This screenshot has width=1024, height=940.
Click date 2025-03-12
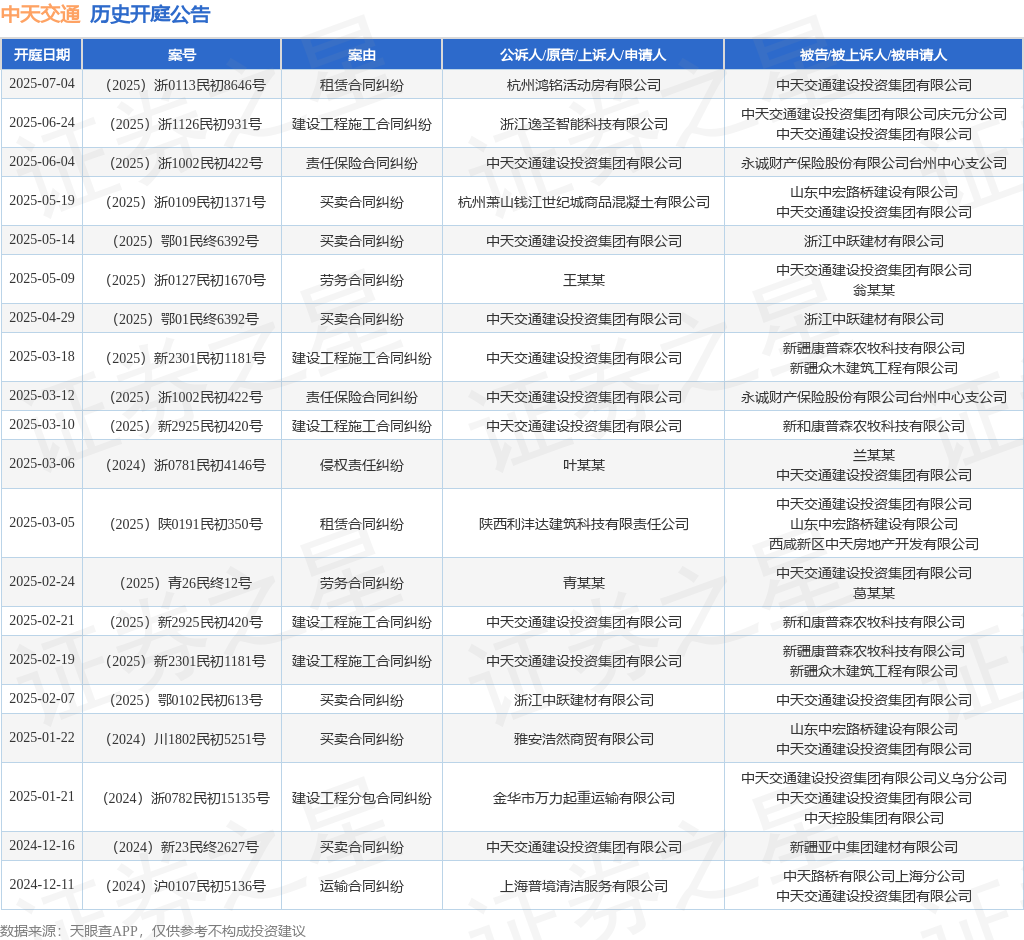pos(42,396)
